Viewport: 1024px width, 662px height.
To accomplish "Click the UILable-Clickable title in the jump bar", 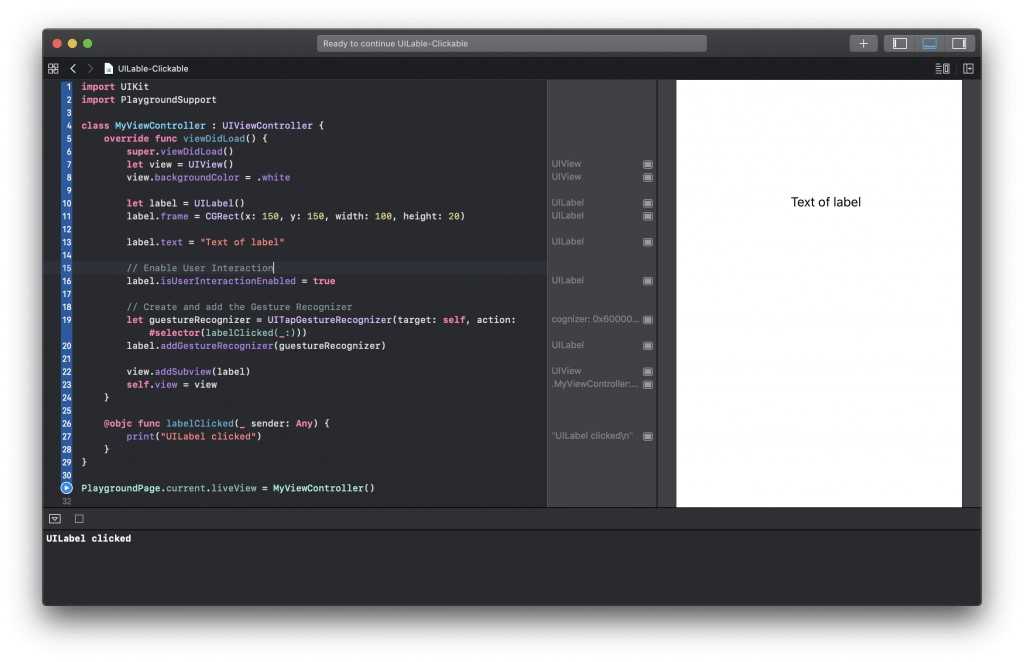I will tap(152, 68).
